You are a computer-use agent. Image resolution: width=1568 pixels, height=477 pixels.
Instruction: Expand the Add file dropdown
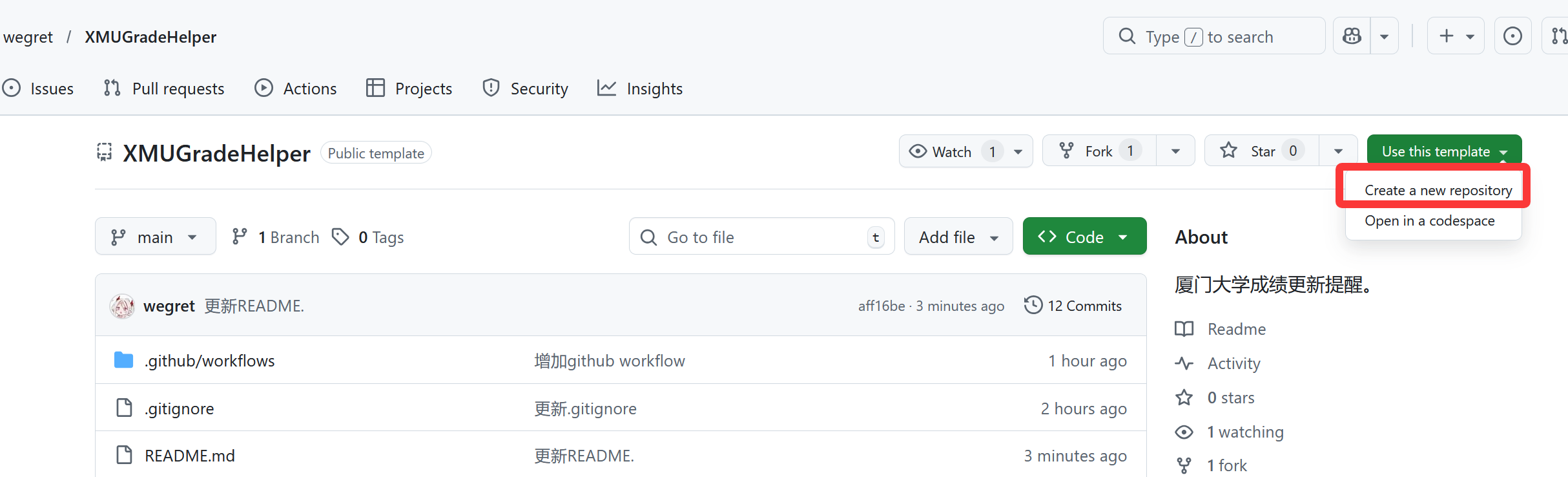click(x=958, y=237)
